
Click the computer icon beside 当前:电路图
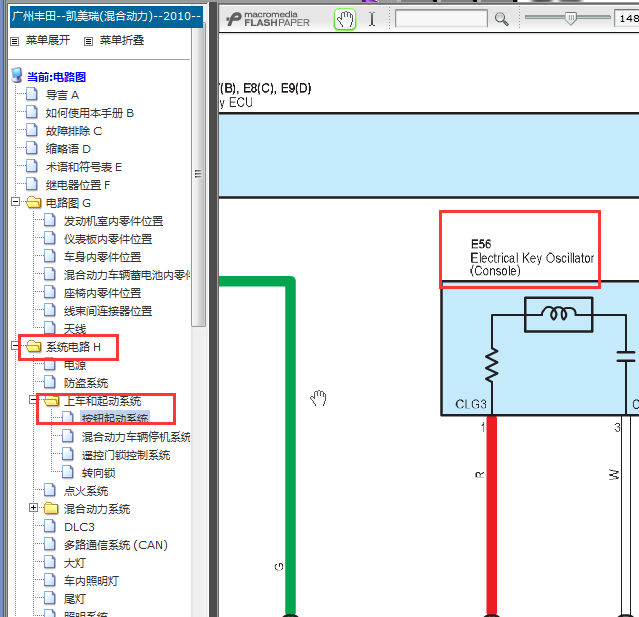click(x=17, y=75)
